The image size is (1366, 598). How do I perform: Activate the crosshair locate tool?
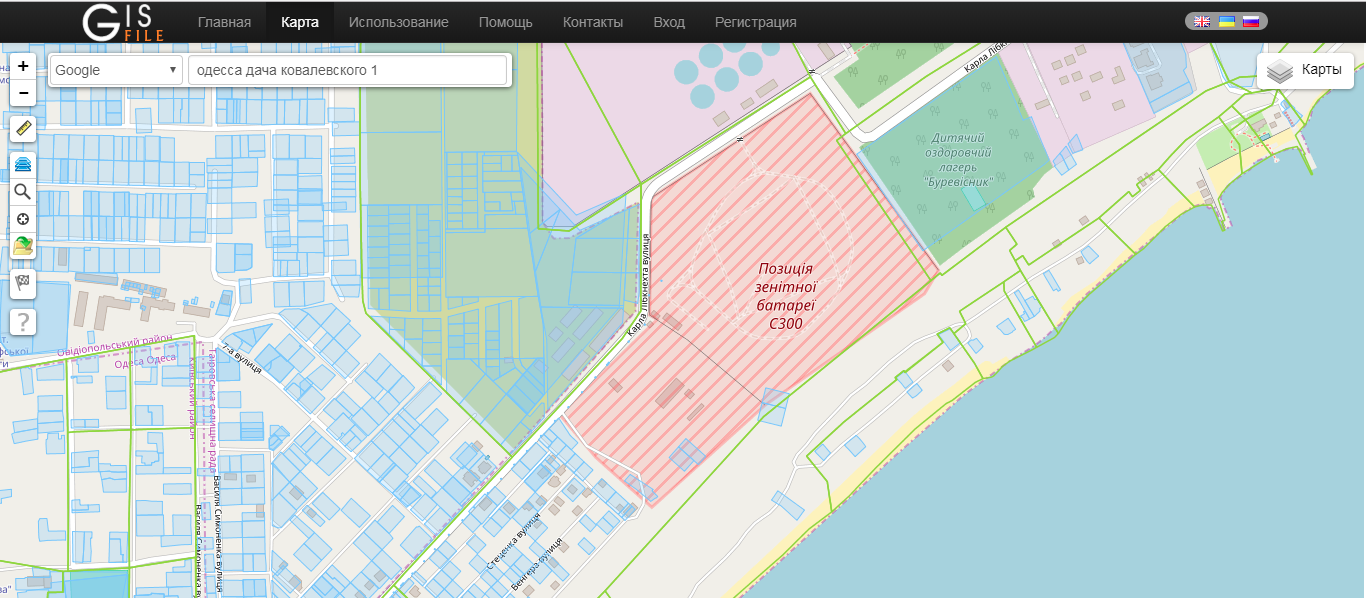[23, 219]
